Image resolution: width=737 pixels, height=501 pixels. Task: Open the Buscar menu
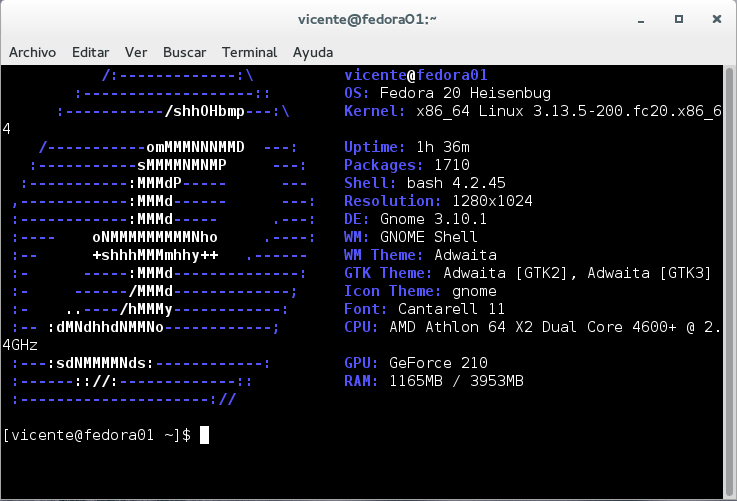point(184,52)
